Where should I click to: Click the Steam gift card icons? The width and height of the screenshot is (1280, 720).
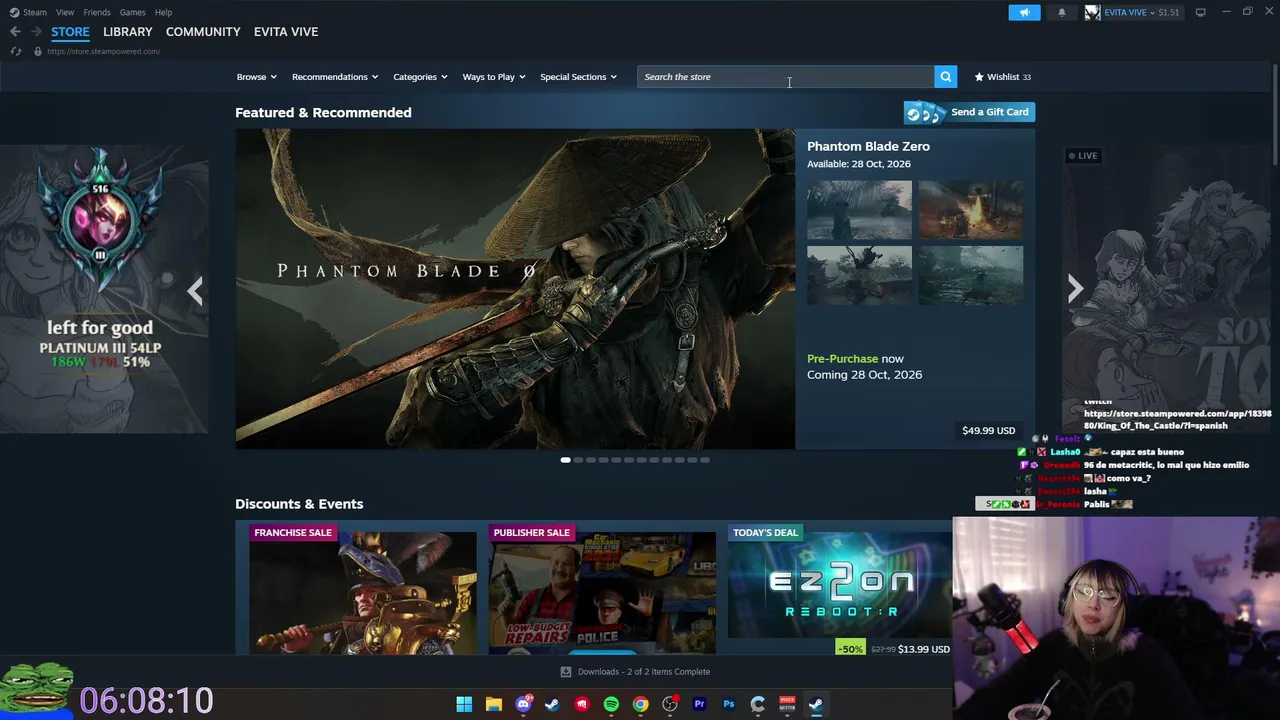point(924,113)
